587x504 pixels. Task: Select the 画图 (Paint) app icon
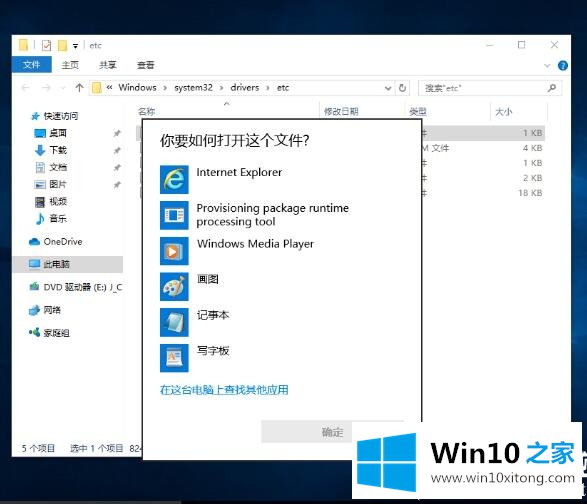tap(174, 286)
